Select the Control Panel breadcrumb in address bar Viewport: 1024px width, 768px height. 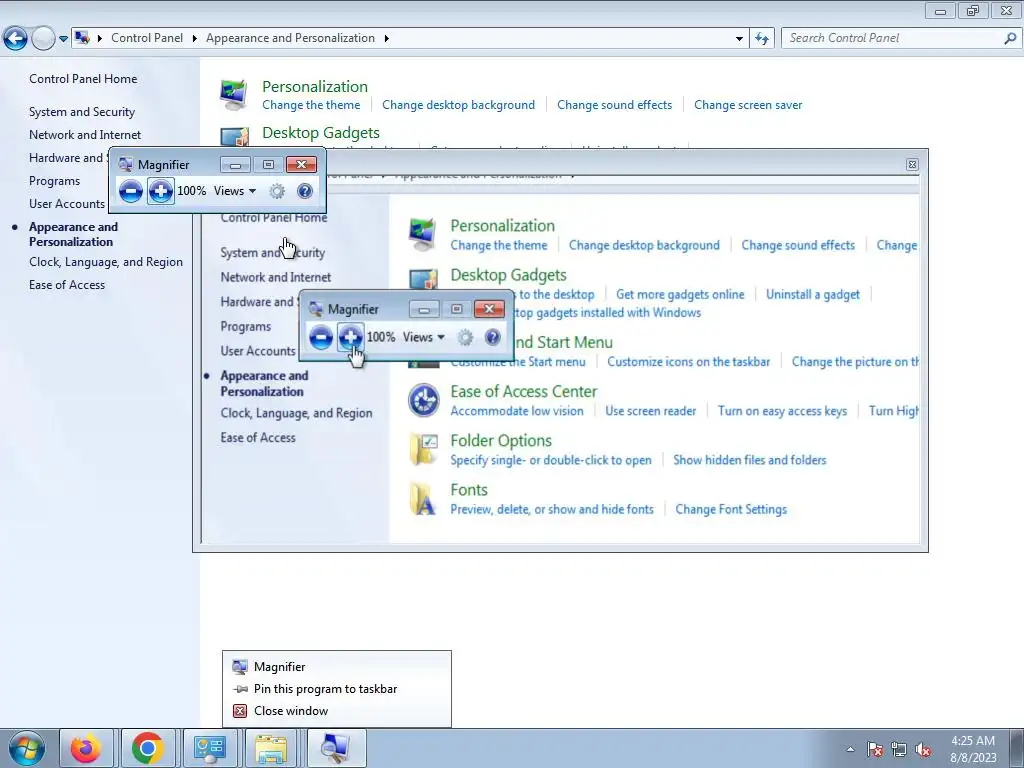coord(147,38)
